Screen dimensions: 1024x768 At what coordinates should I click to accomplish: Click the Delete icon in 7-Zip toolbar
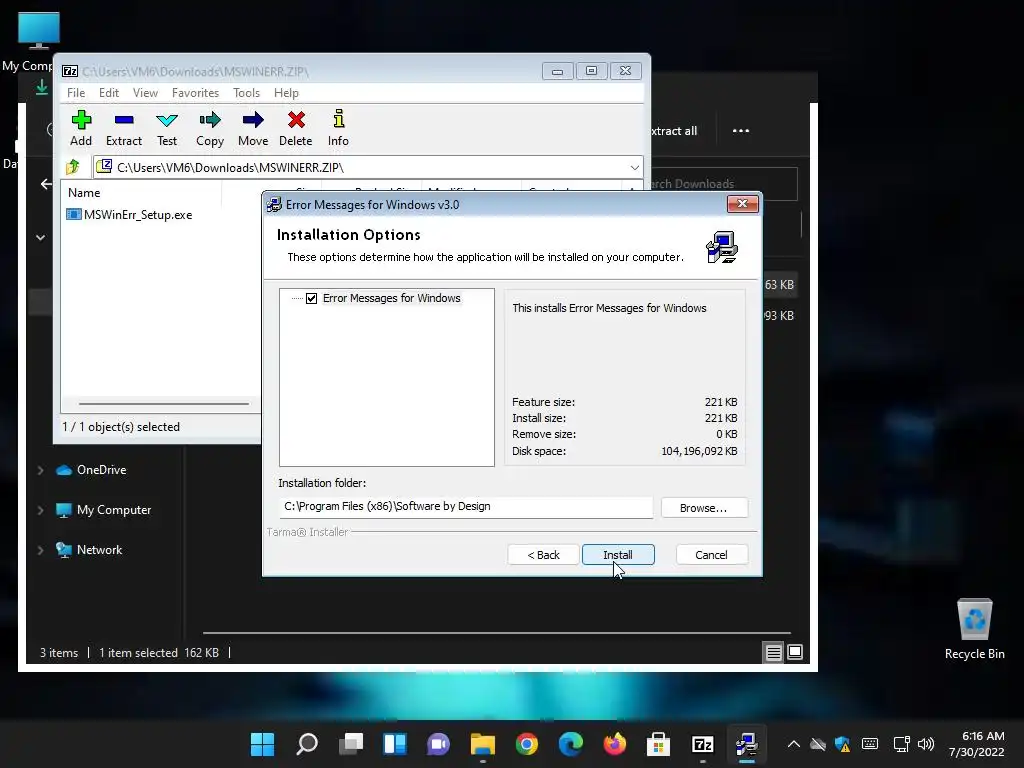[296, 128]
